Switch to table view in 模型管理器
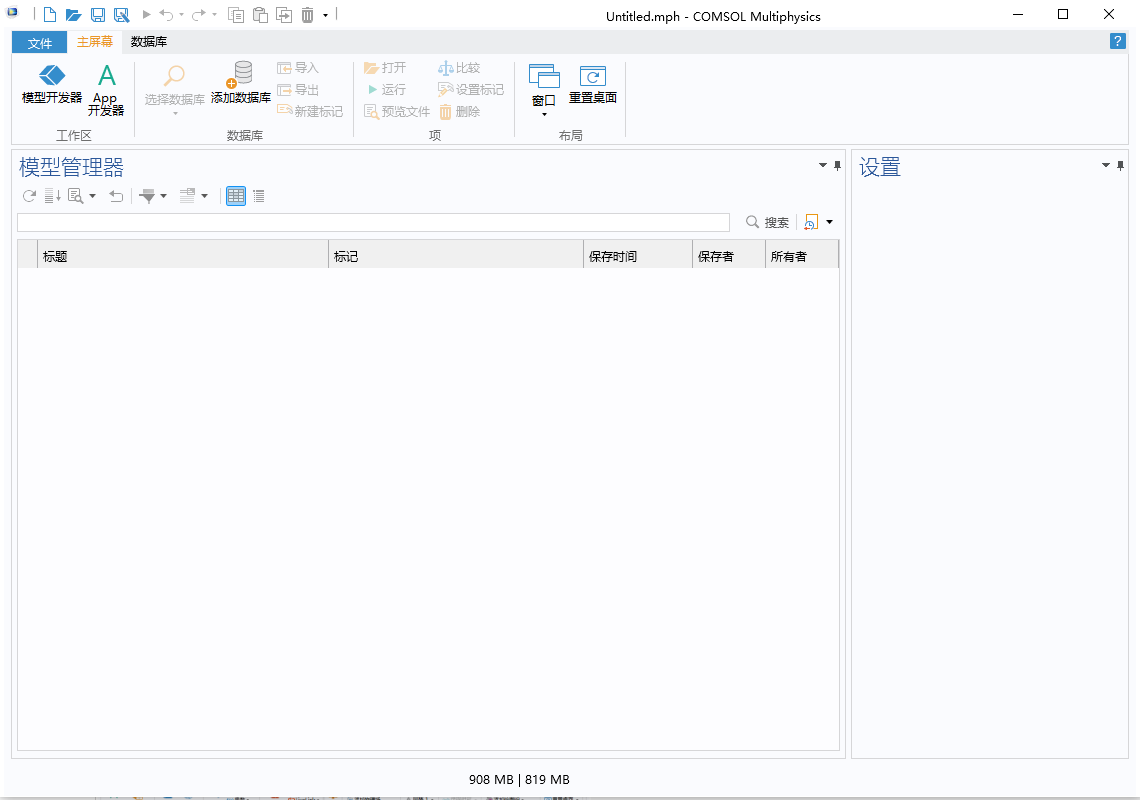This screenshot has height=800, width=1140. [x=236, y=196]
